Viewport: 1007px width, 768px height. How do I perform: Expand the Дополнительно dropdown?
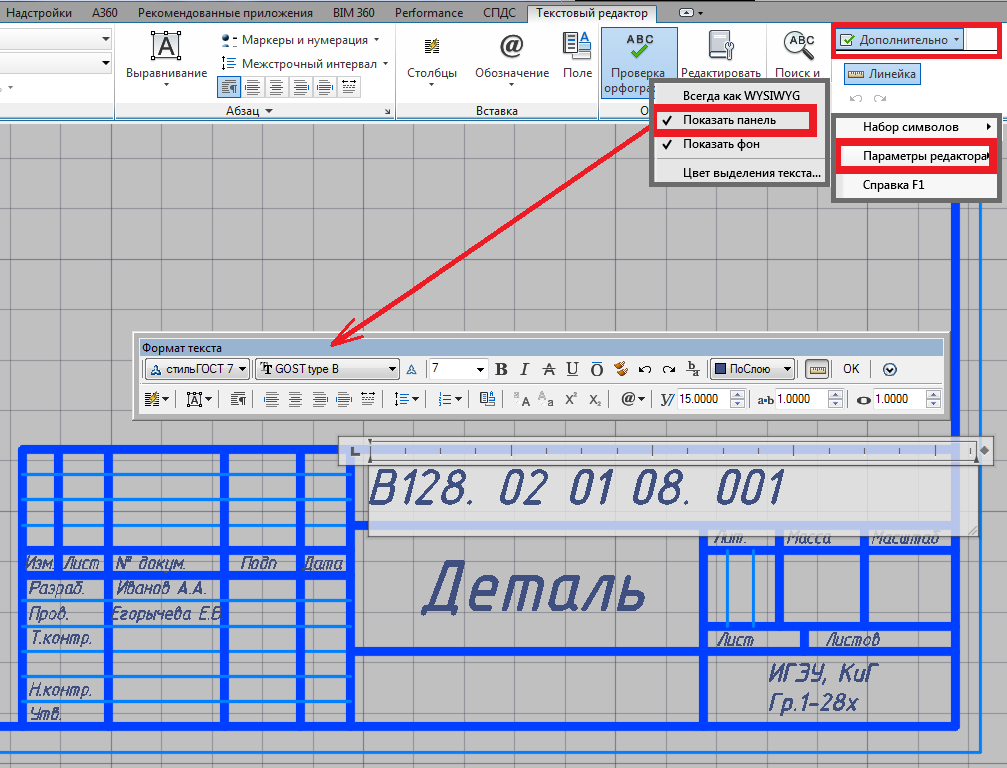point(899,40)
